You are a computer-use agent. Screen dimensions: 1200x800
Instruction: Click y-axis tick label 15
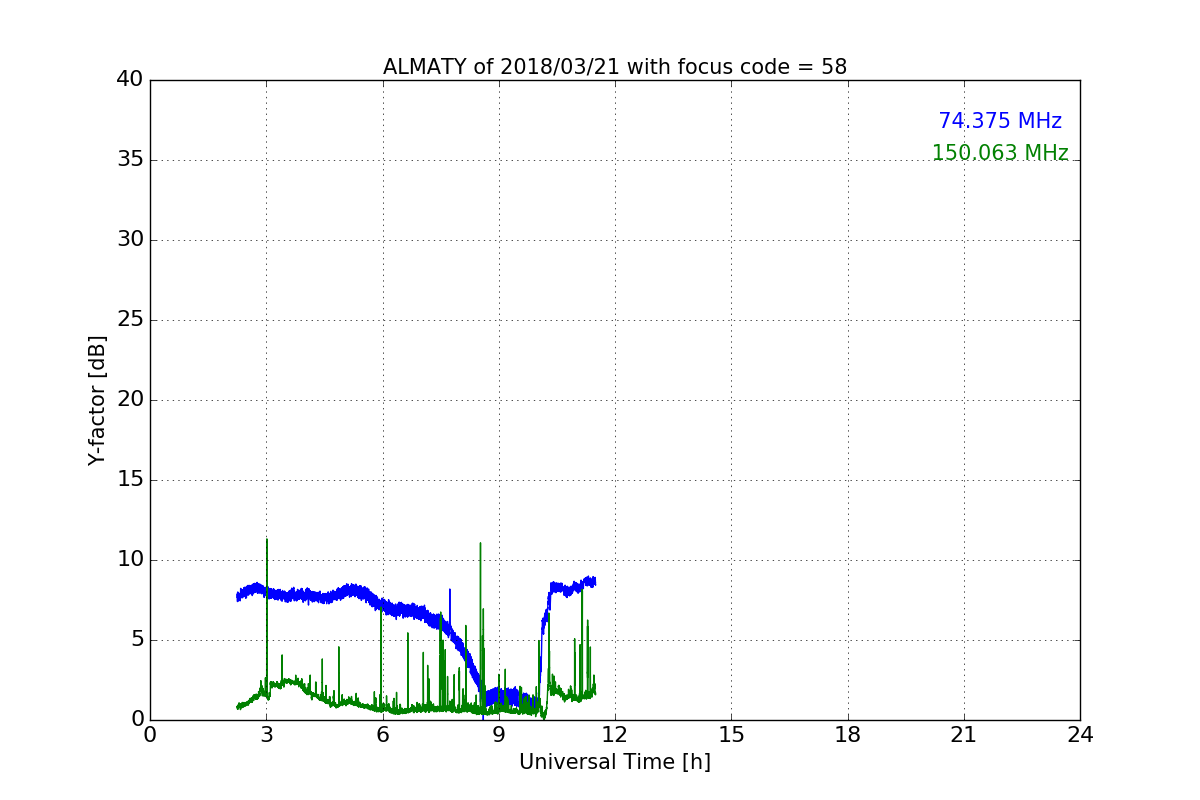(x=130, y=479)
